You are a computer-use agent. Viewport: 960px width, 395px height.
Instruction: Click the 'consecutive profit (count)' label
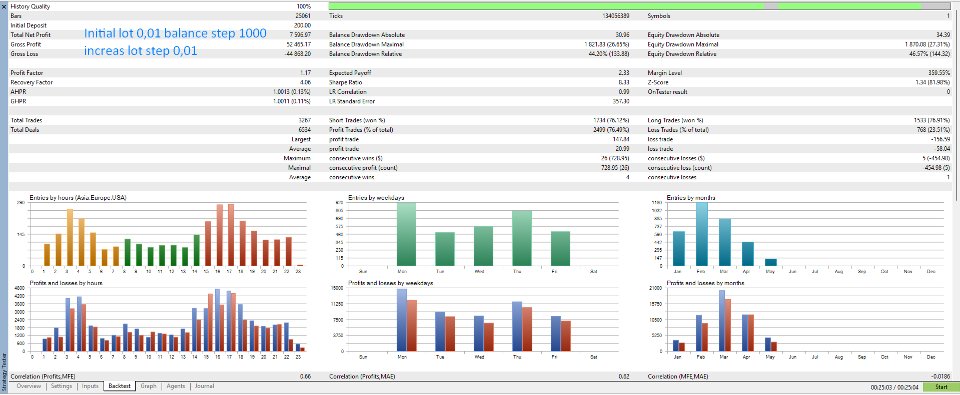coord(364,168)
